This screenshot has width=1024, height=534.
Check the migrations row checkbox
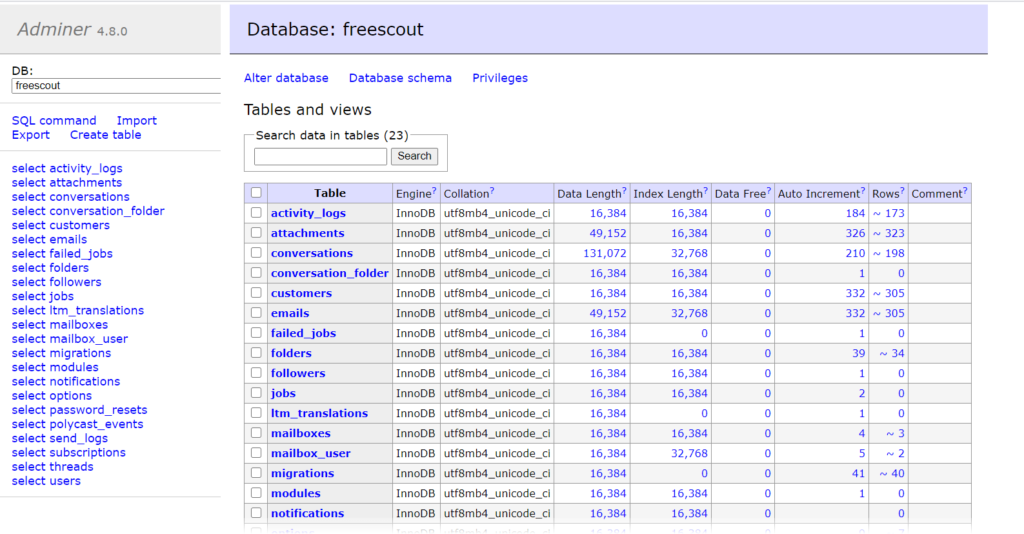[x=256, y=473]
